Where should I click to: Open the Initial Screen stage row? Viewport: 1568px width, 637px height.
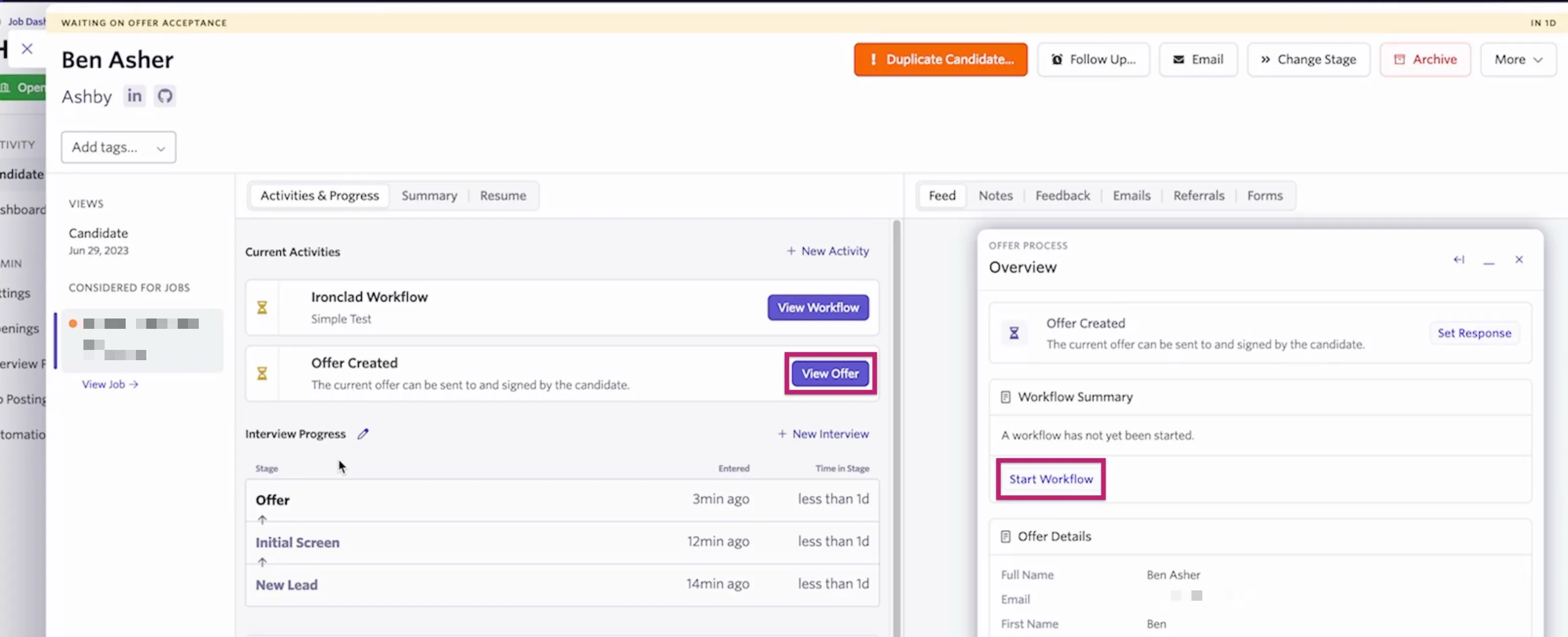pos(562,542)
